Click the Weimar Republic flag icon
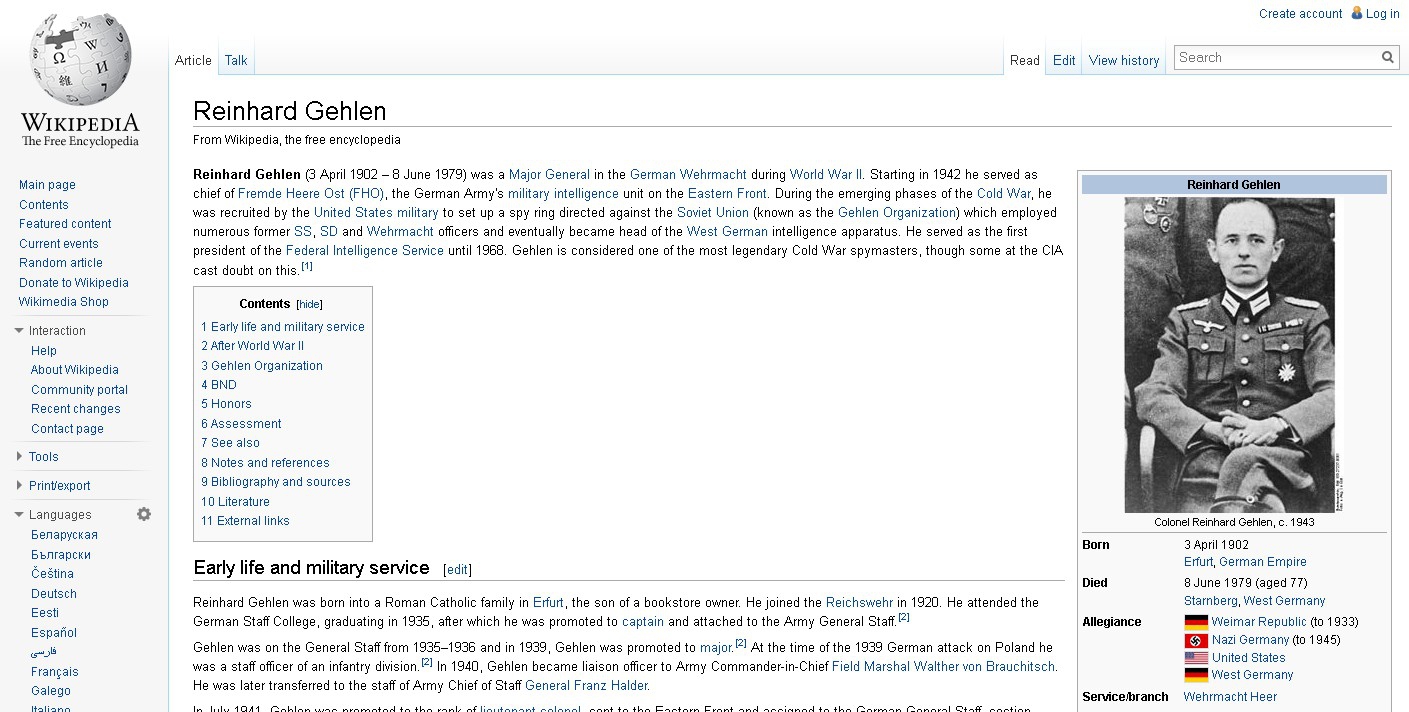 point(1196,622)
